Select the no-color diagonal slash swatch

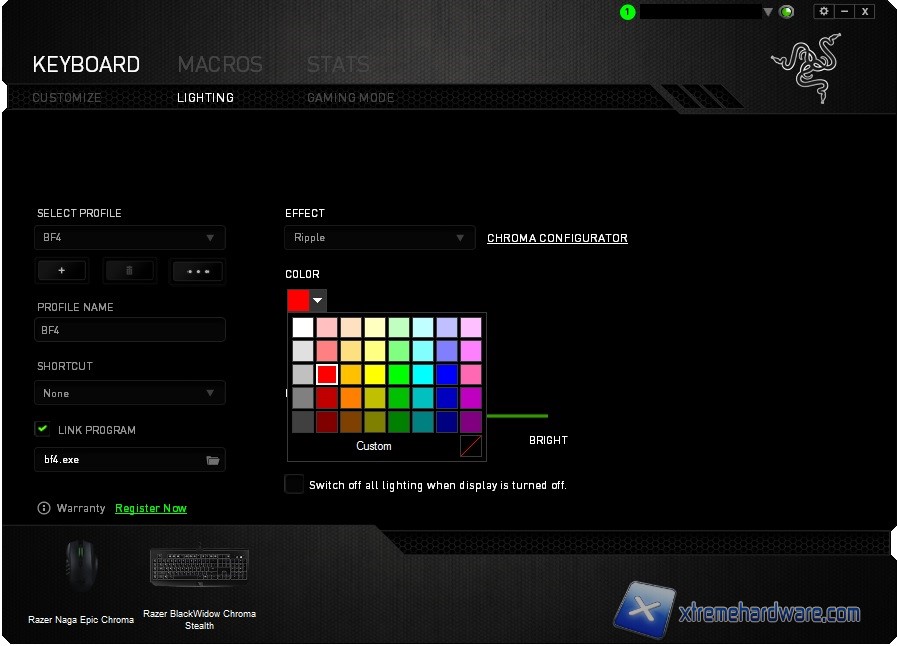(x=470, y=446)
